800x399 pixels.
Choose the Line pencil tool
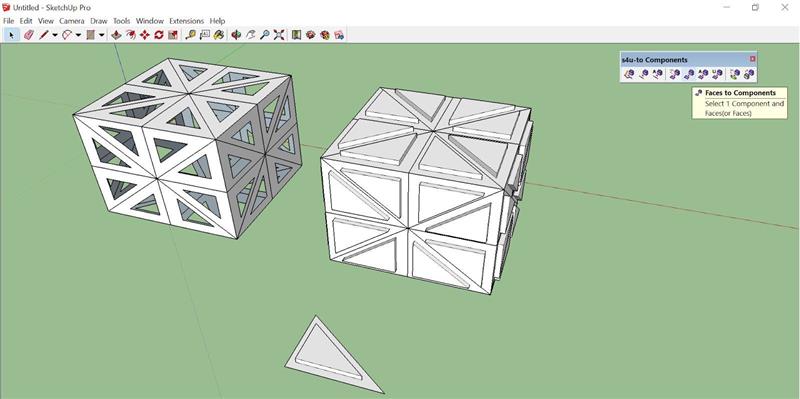point(43,35)
